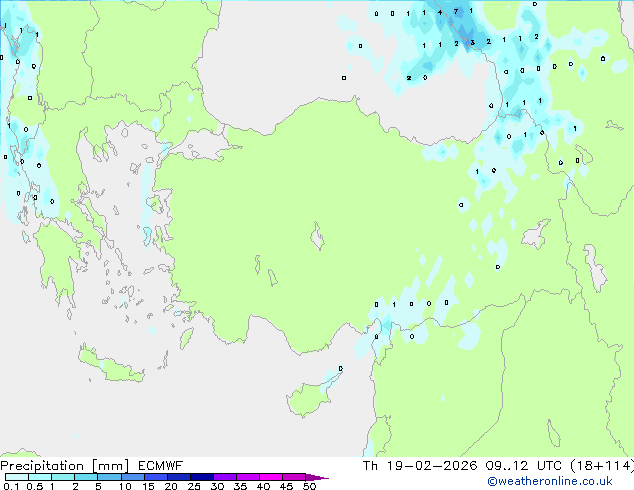Click the 35–40 mm legend color swatch
The height and width of the screenshot is (490, 634).
coord(247,477)
